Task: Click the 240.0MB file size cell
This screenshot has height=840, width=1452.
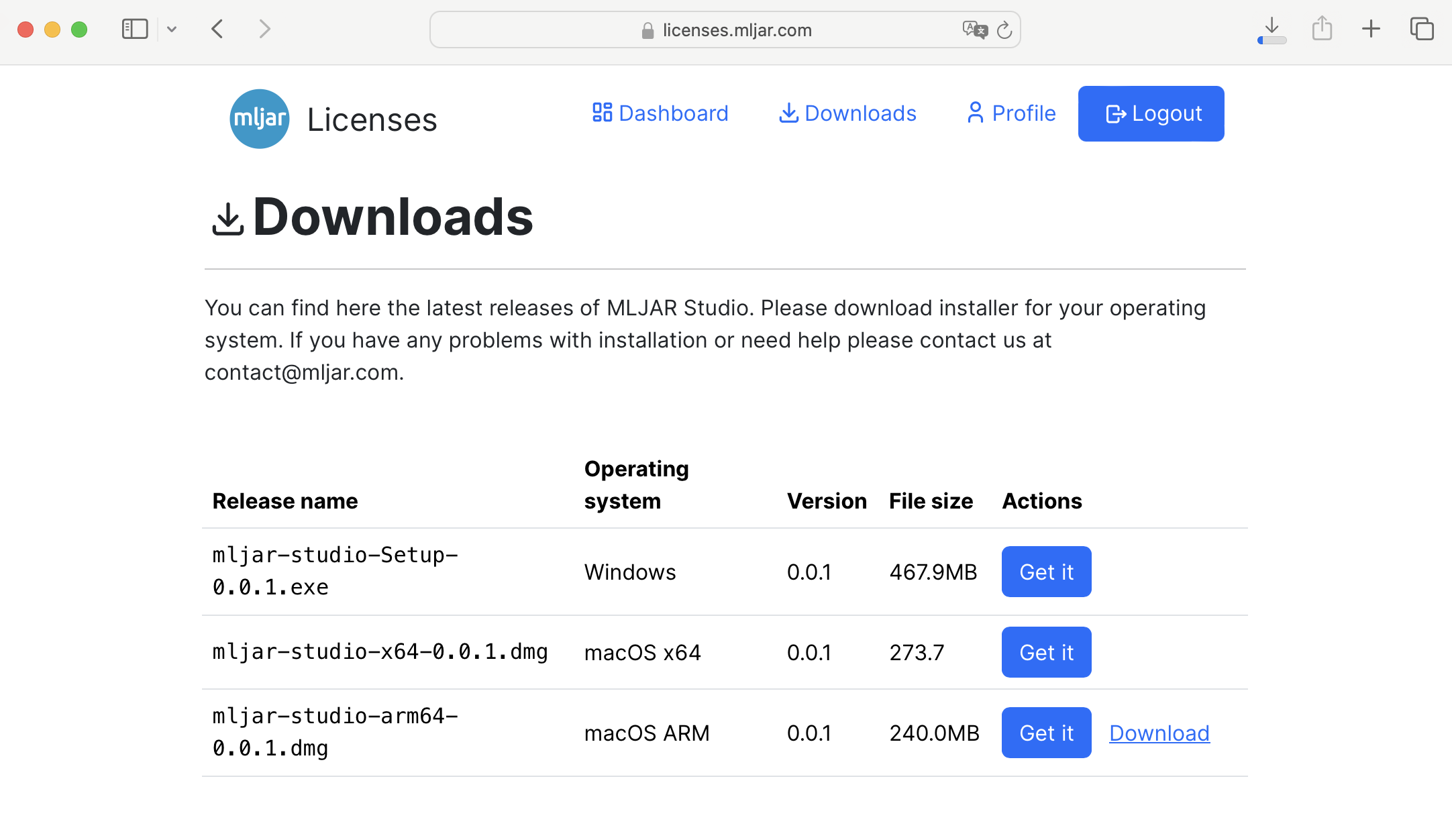Action: click(935, 733)
